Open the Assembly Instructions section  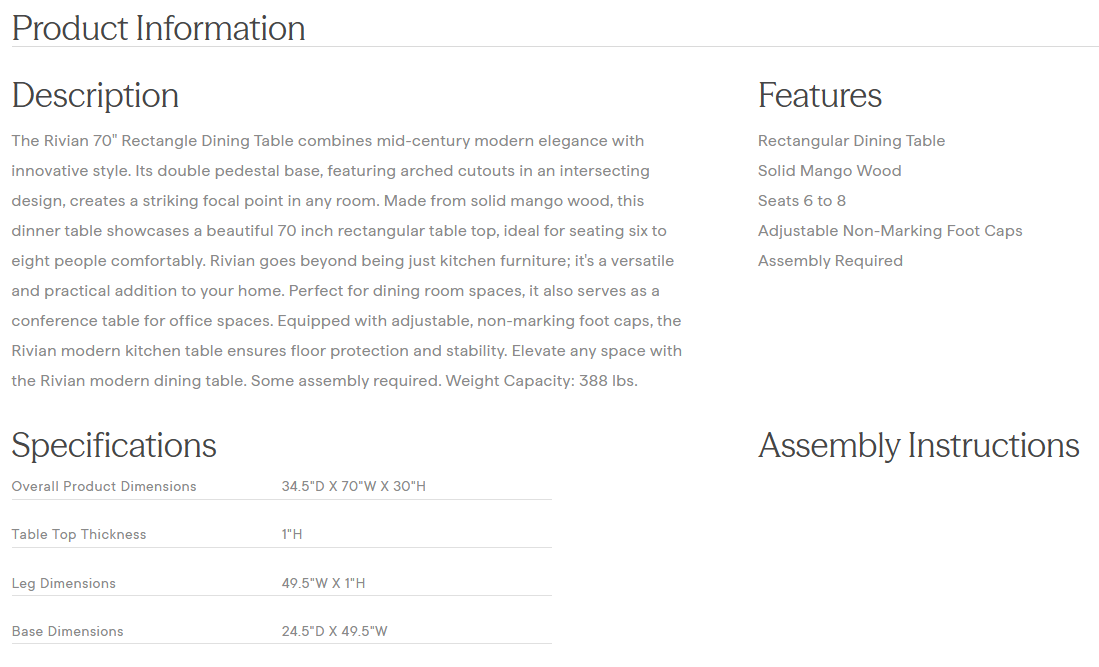(918, 445)
